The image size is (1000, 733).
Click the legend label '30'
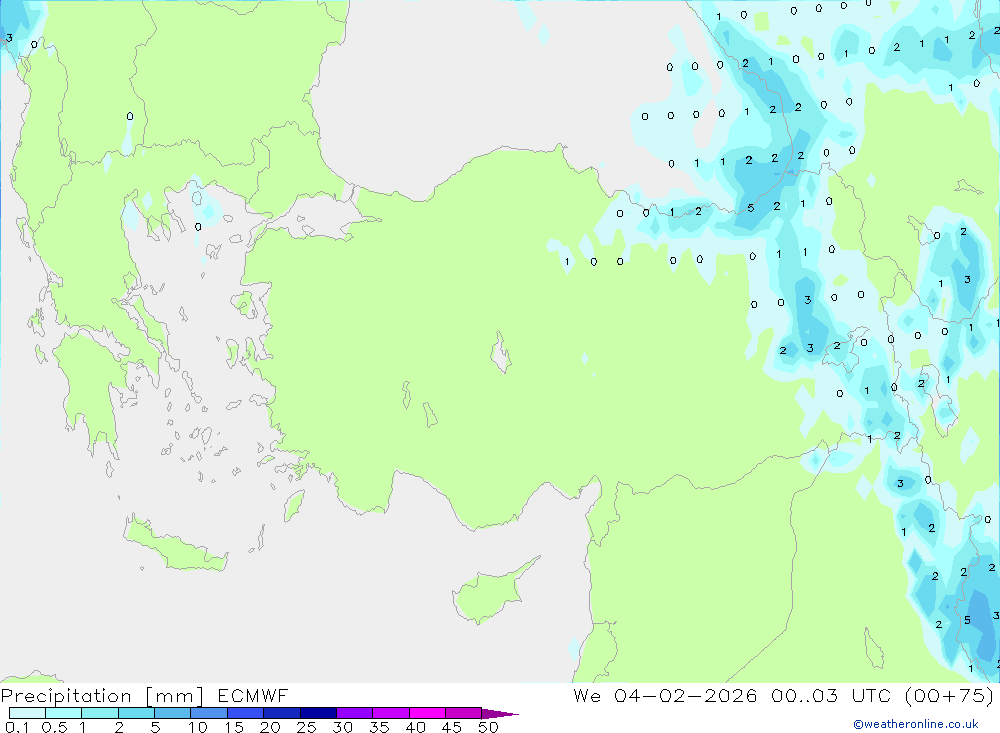343,727
